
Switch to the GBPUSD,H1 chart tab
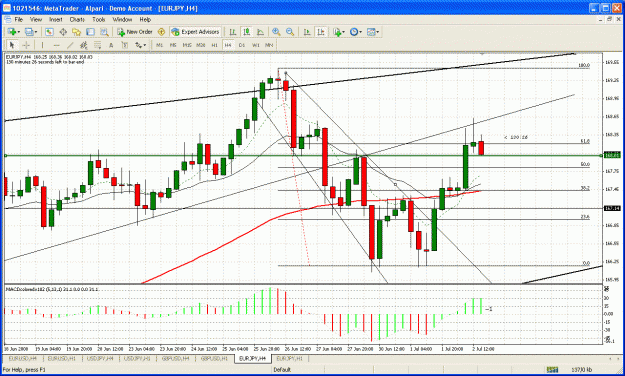(x=214, y=359)
